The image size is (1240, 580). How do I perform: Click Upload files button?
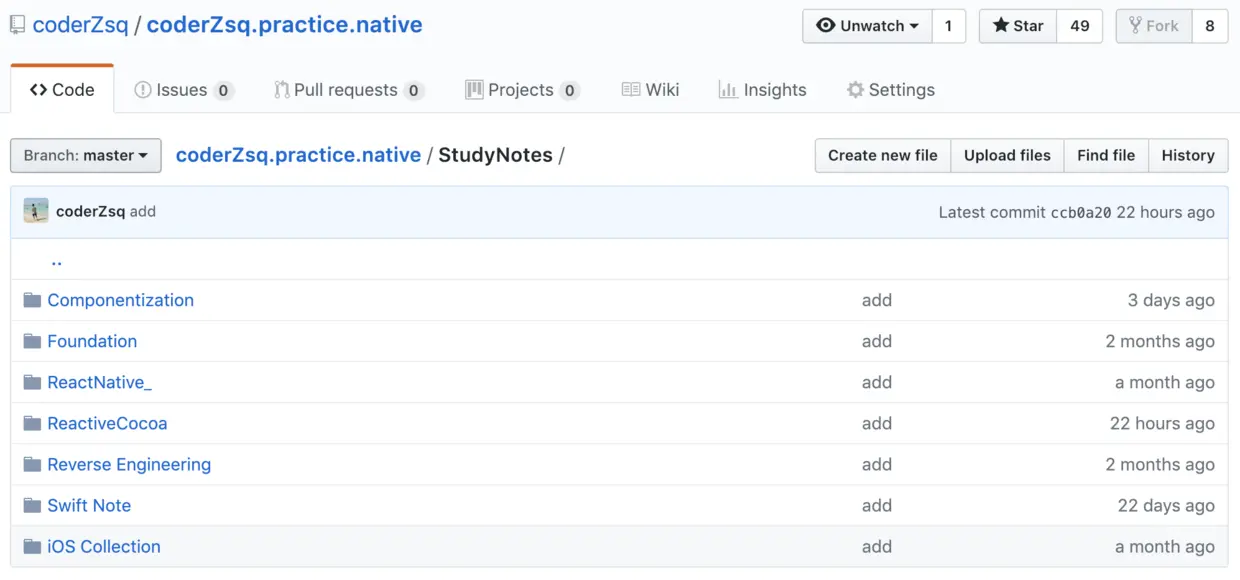(x=1007, y=155)
